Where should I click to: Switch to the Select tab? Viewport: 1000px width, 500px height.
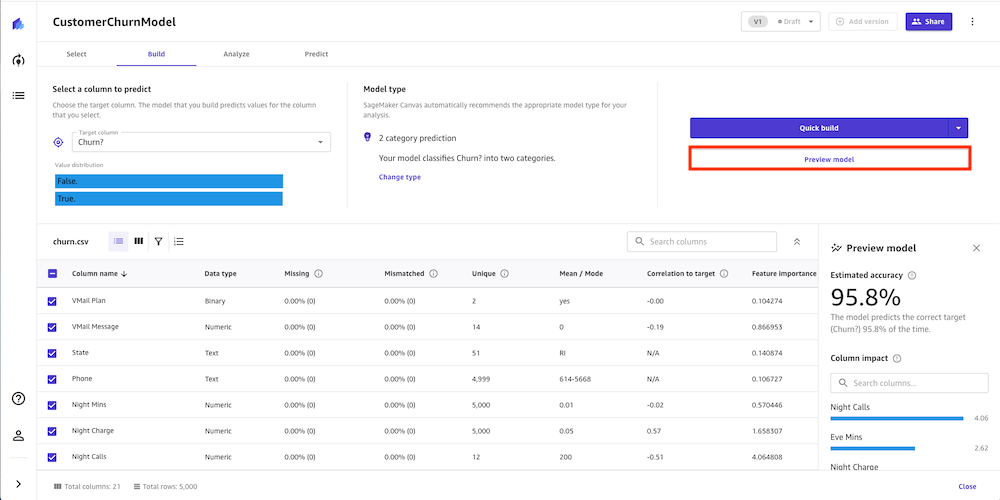pos(77,54)
